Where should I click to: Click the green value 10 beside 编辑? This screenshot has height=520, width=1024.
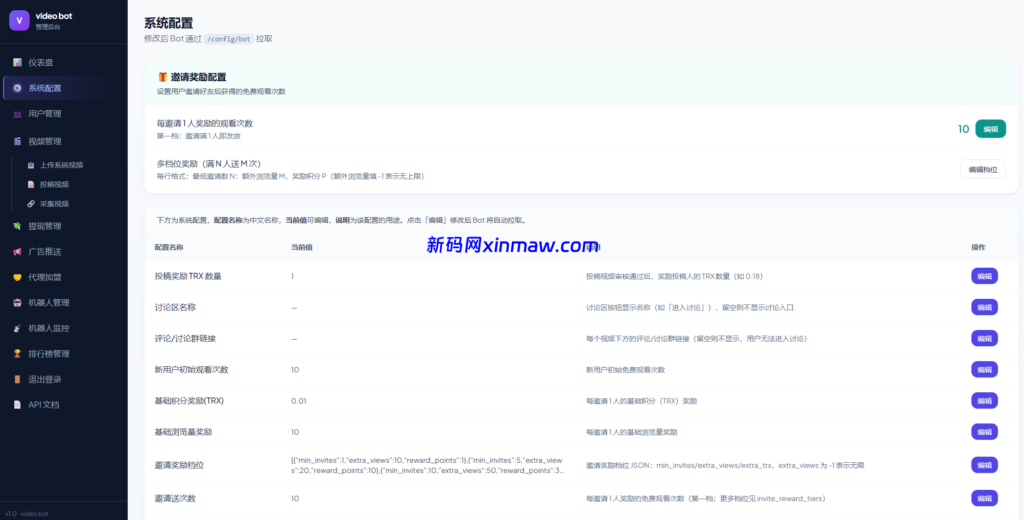963,129
